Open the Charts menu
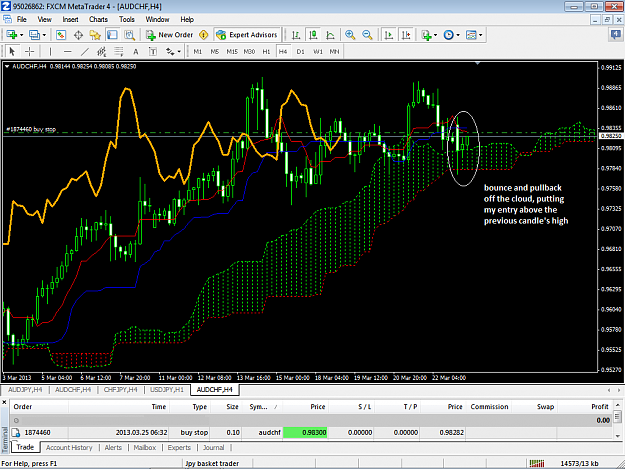The height and width of the screenshot is (469, 625). pos(98,19)
